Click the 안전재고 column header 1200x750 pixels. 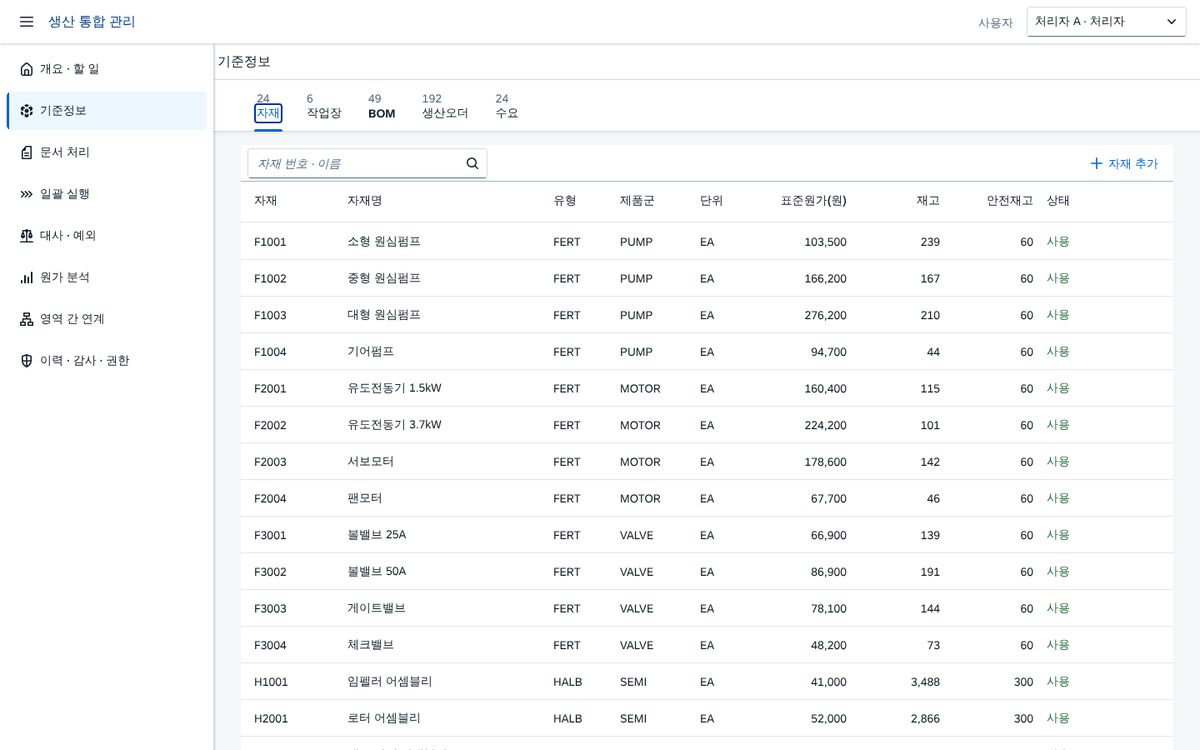[x=1010, y=201]
